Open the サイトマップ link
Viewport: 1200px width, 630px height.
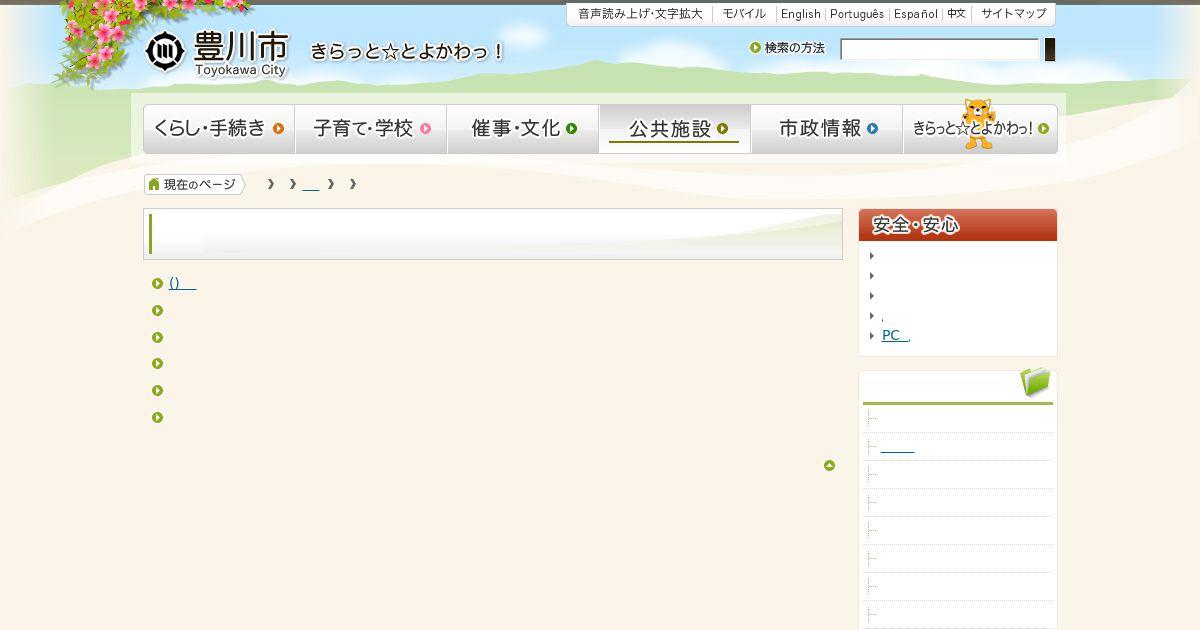point(1014,14)
